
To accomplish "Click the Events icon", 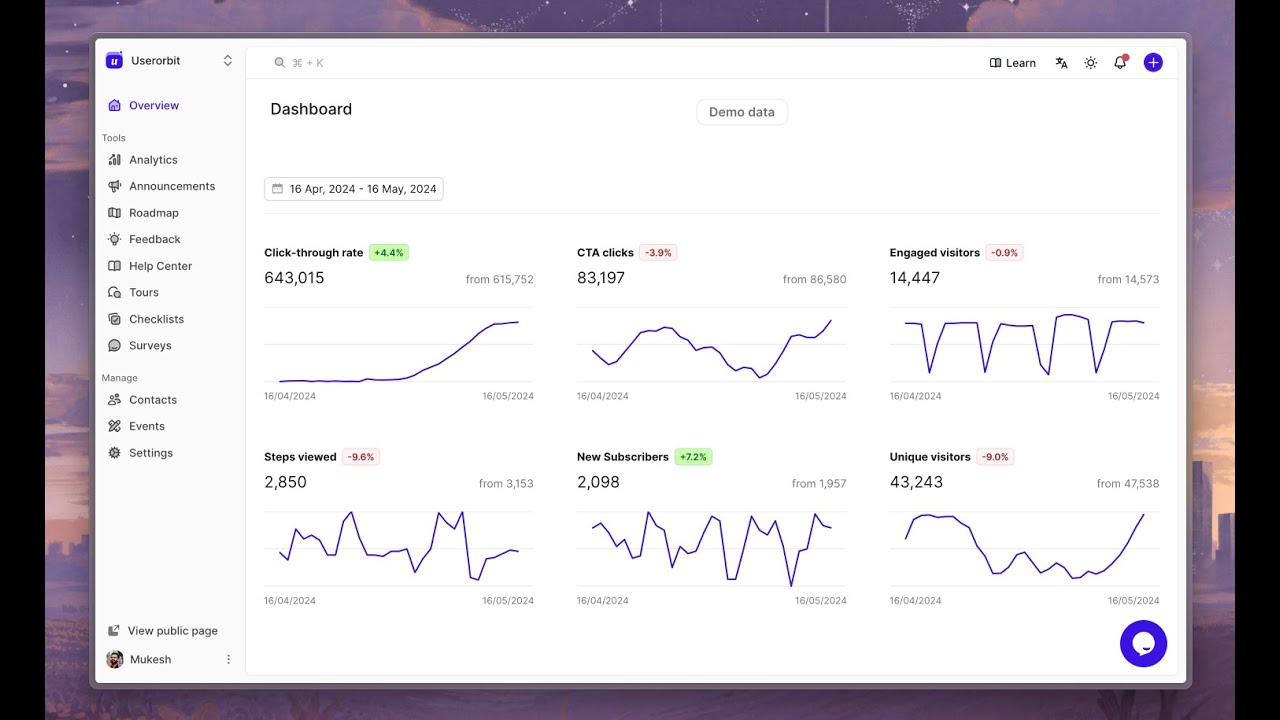I will tap(114, 426).
